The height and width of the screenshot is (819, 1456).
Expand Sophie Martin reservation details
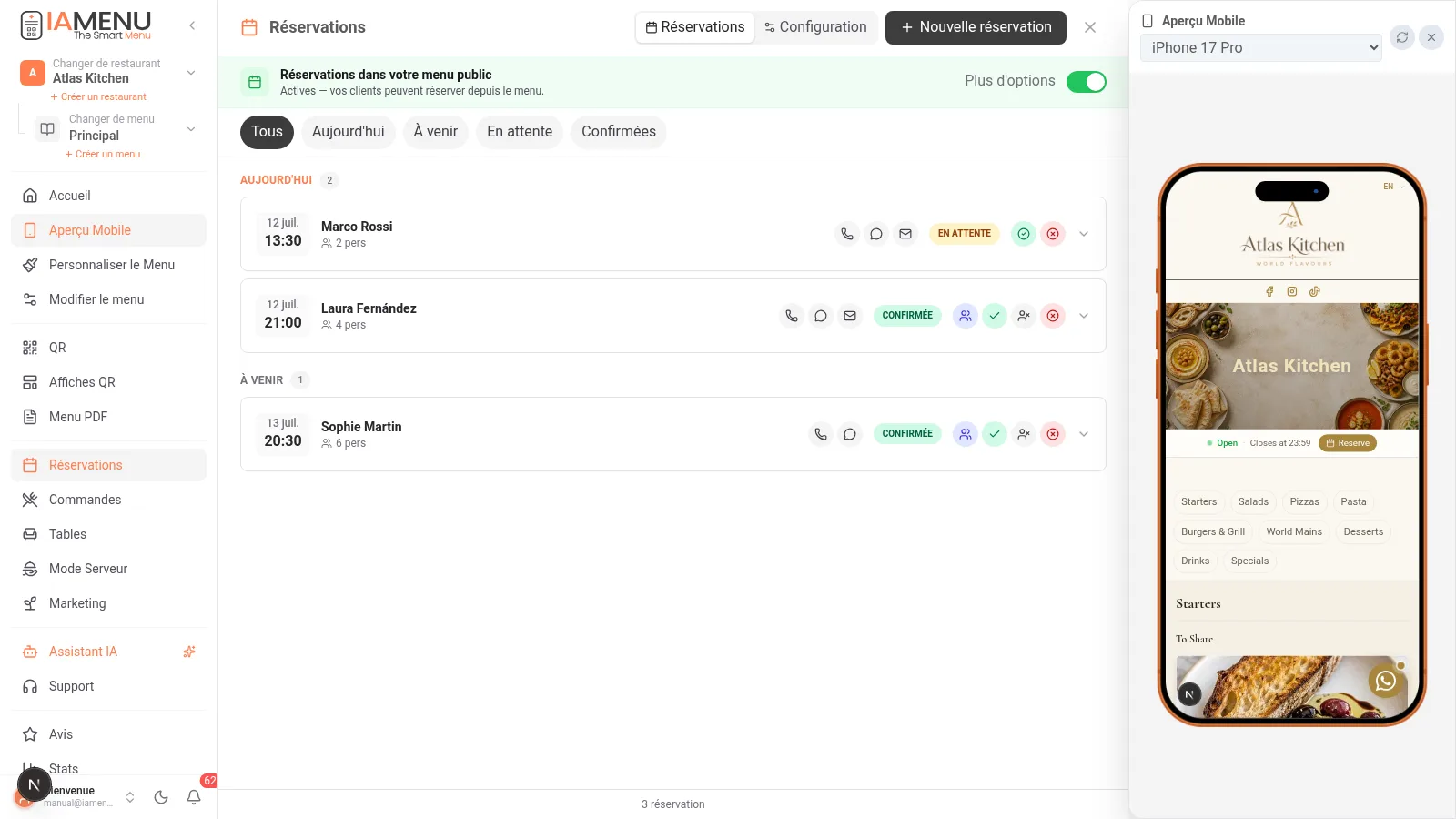coord(1084,434)
